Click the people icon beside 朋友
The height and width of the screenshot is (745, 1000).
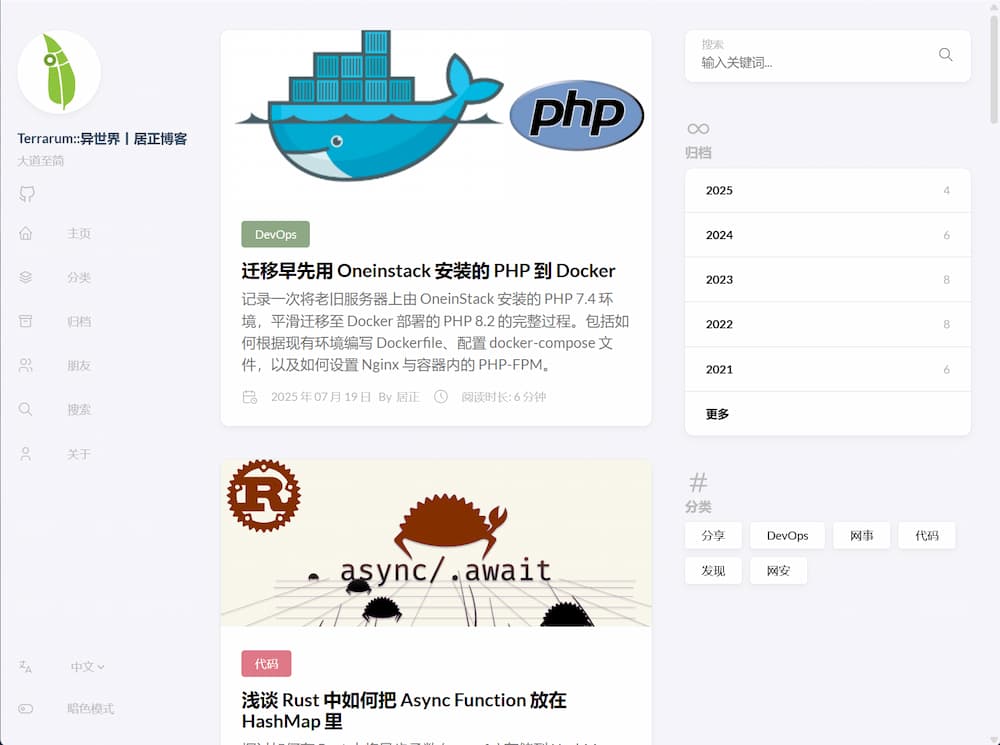coord(26,365)
